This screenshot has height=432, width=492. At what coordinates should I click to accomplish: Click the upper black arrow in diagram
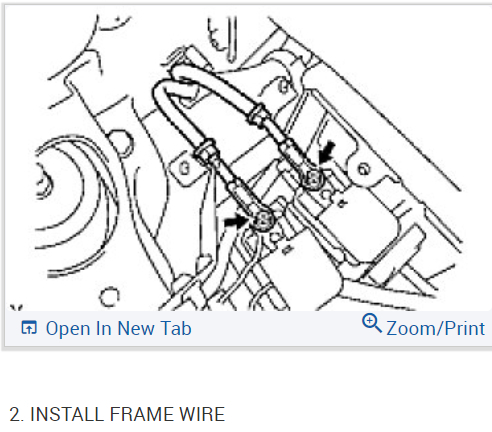coord(327,152)
